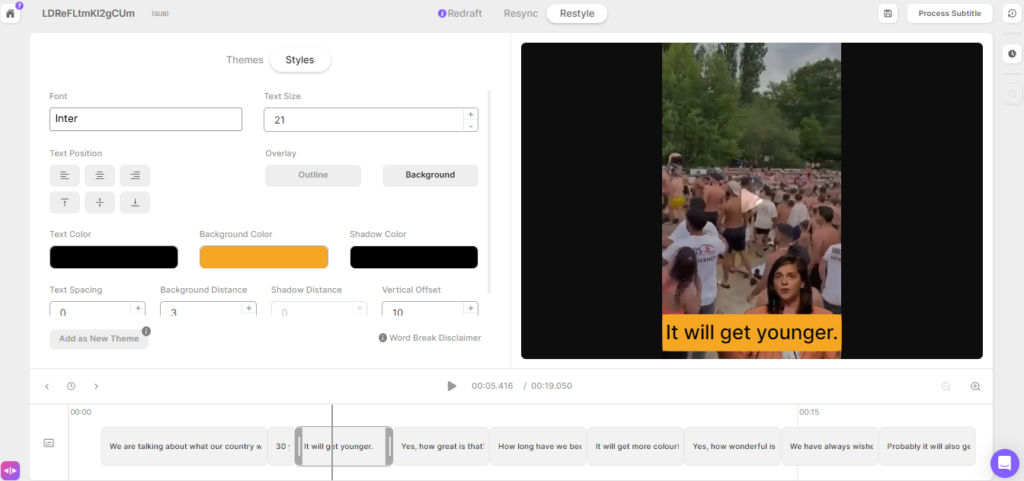Screen dimensions: 1024x481
Task: Align subtitle text center
Action: pos(100,175)
